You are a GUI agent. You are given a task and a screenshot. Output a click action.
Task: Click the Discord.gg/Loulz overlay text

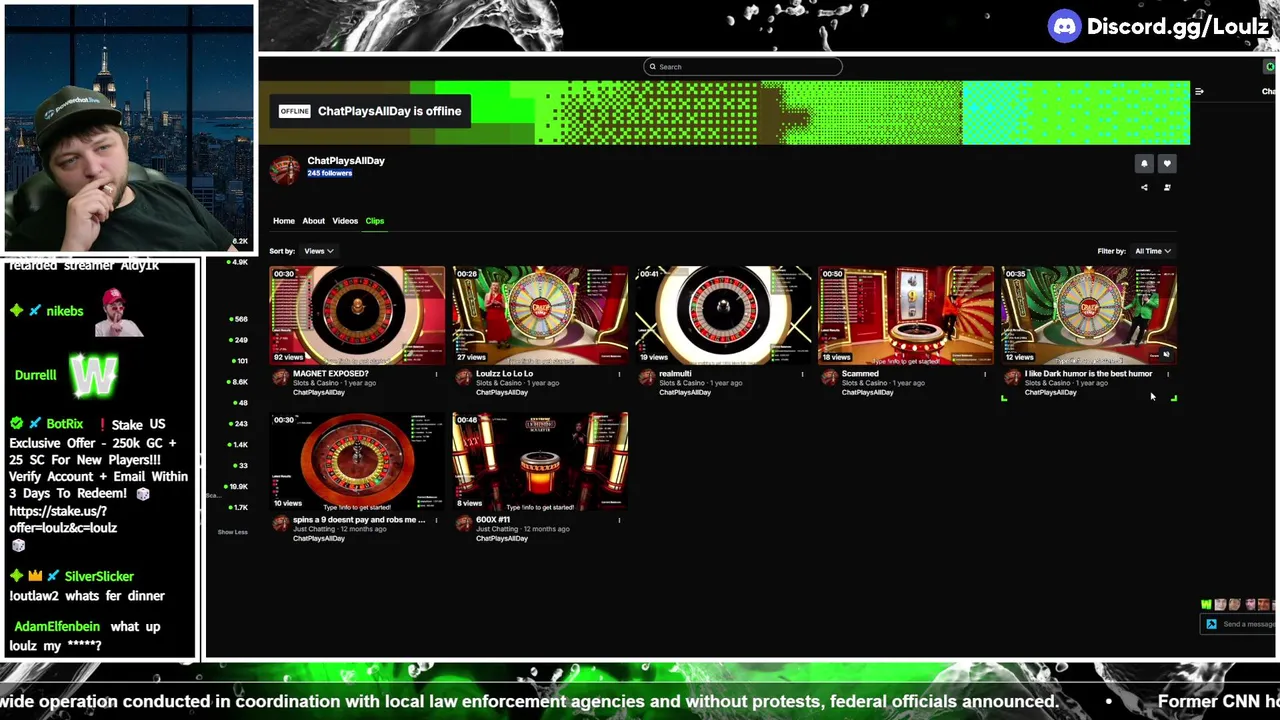(1177, 27)
